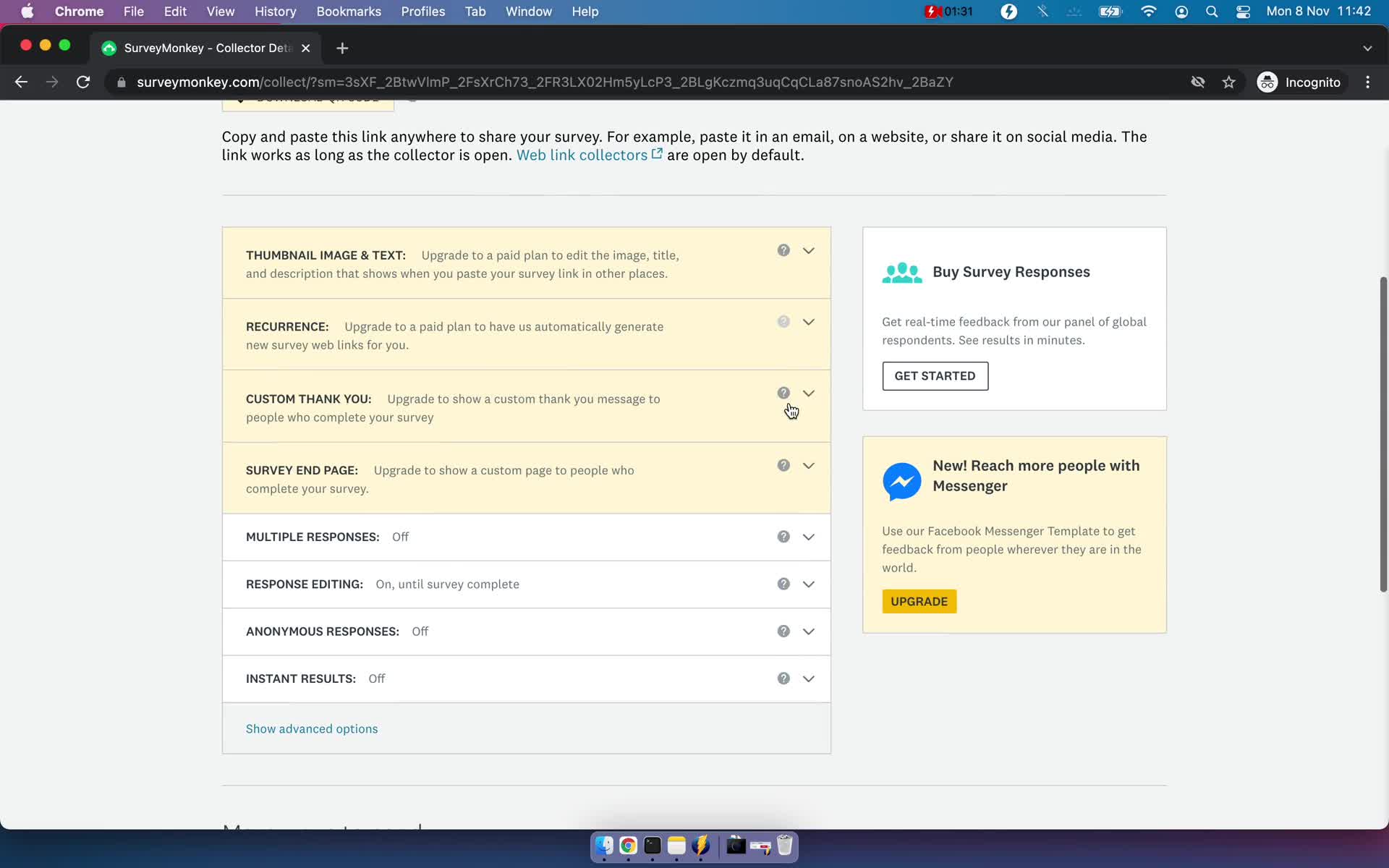The width and height of the screenshot is (1389, 868).
Task: Open the History menu in Chrome menu bar
Action: (x=275, y=11)
